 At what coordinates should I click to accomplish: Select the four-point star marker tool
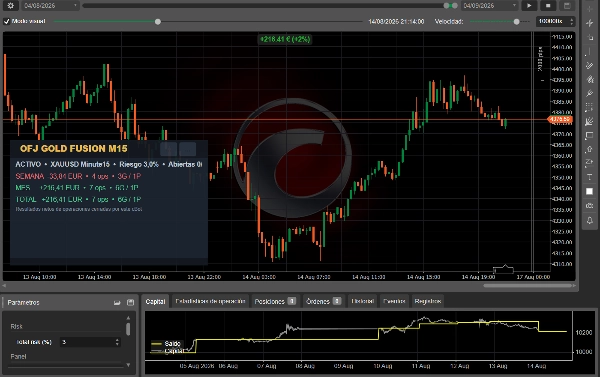tap(590, 23)
